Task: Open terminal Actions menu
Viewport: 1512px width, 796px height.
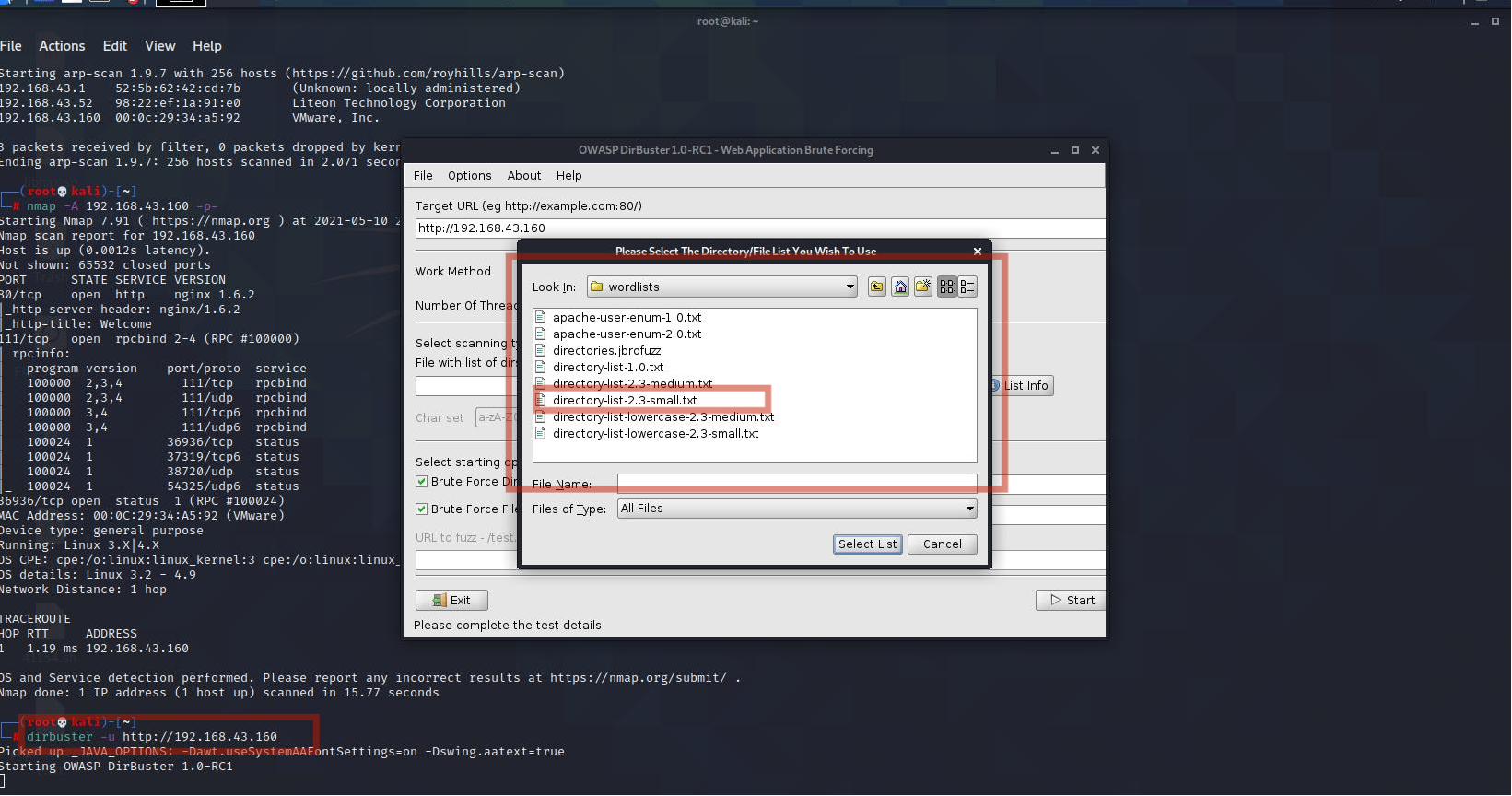Action: coord(62,46)
